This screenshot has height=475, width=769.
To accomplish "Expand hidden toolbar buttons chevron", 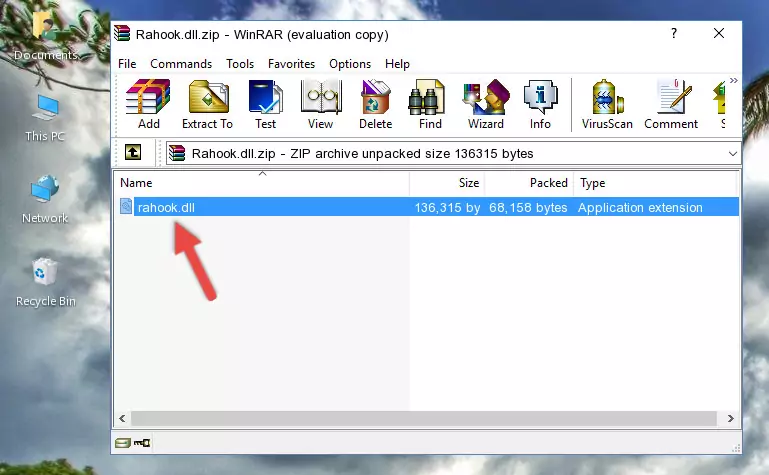I will (x=733, y=80).
